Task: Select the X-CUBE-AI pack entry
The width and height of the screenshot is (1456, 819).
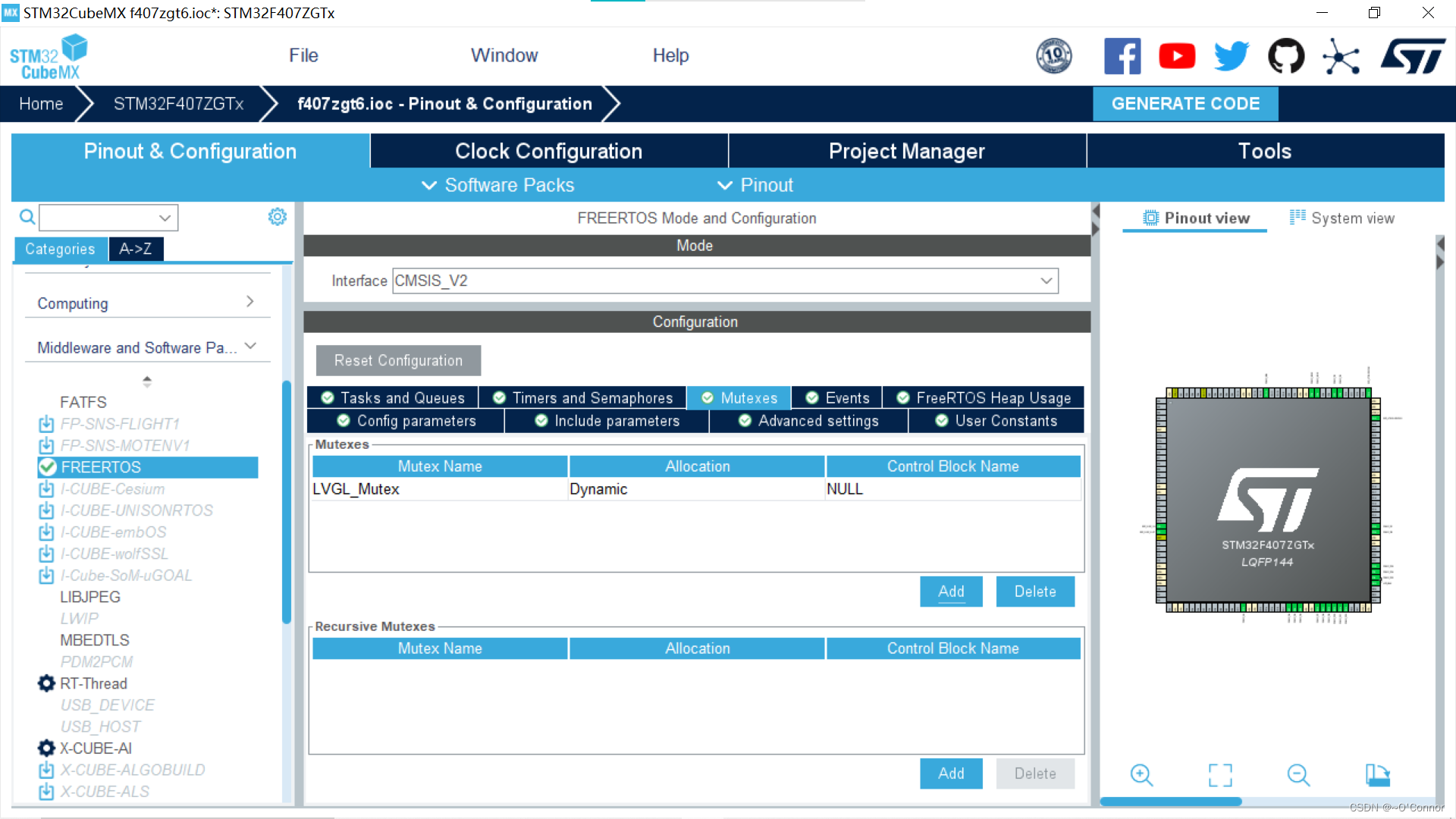Action: pos(96,748)
